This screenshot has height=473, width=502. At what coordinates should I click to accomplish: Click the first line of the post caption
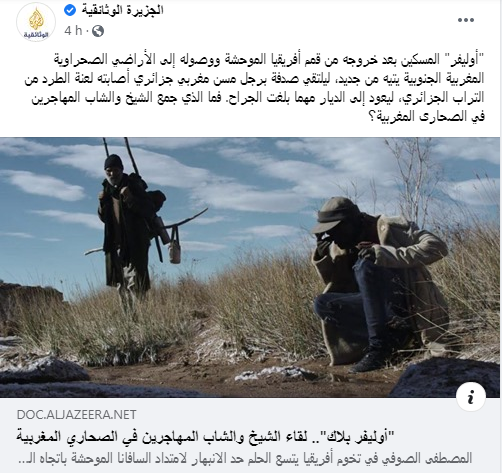point(269,60)
